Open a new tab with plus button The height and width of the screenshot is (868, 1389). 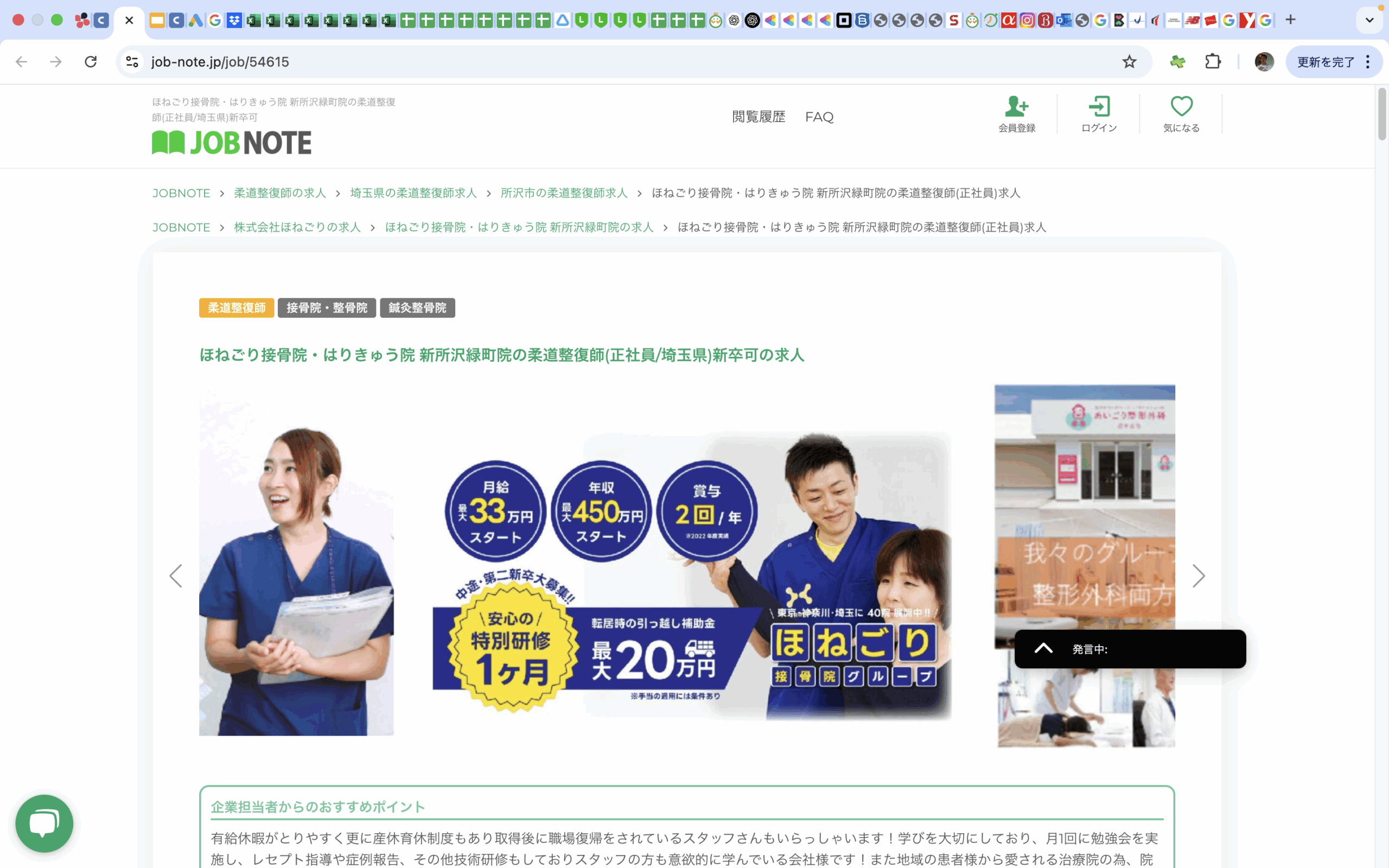[x=1290, y=20]
